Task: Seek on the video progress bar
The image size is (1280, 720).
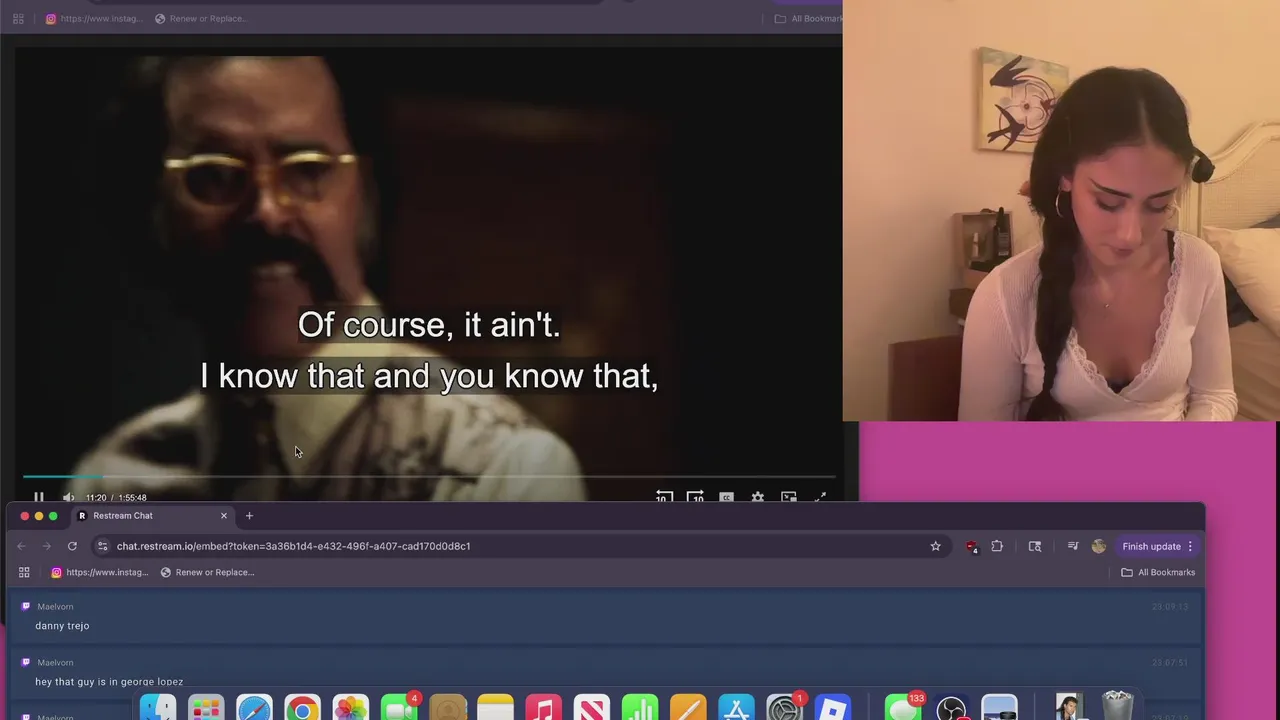Action: coord(429,477)
